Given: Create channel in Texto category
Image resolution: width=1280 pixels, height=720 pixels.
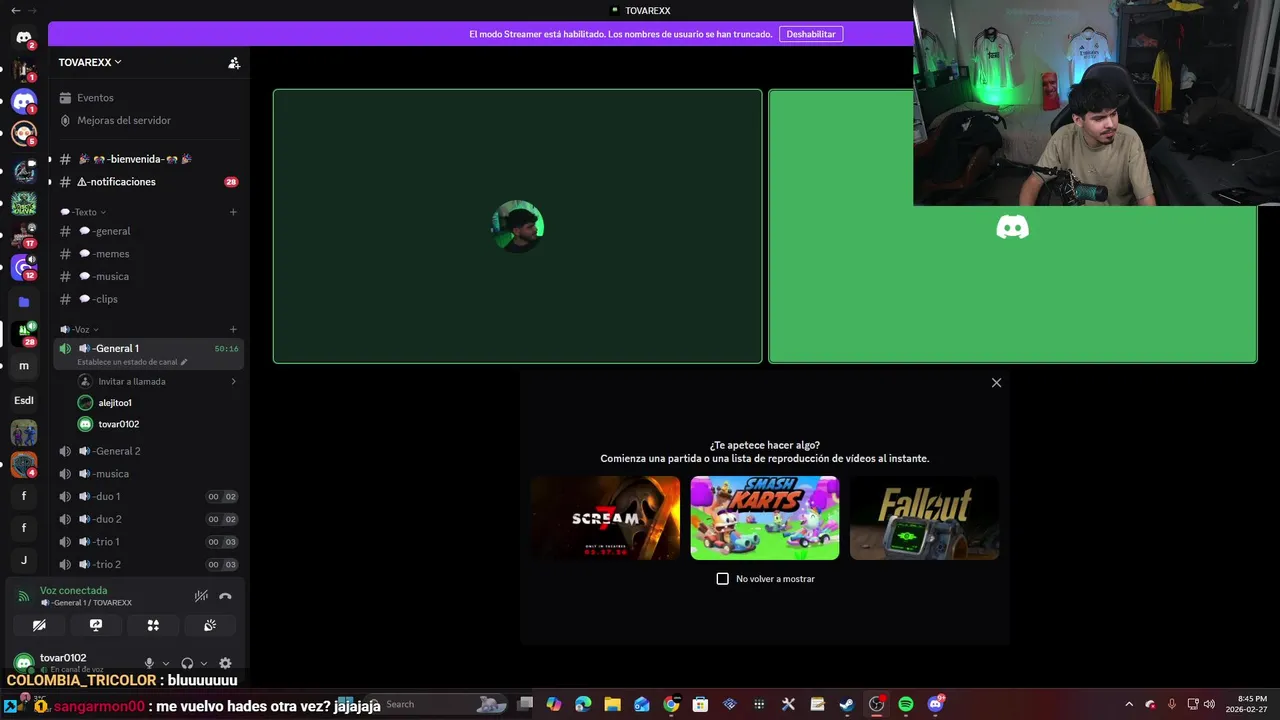Looking at the screenshot, I should click(233, 212).
